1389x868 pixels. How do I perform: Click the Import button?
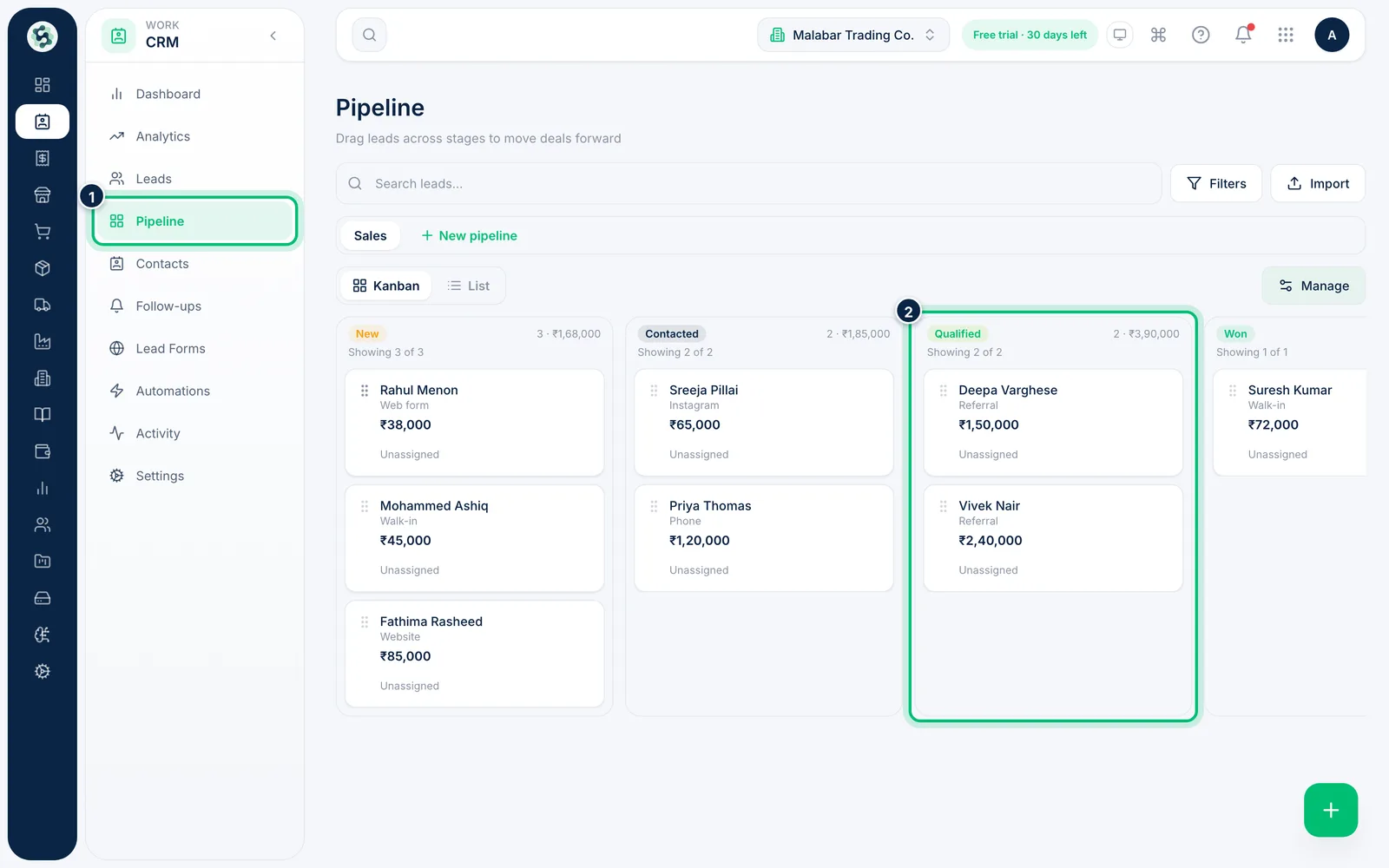1318,183
